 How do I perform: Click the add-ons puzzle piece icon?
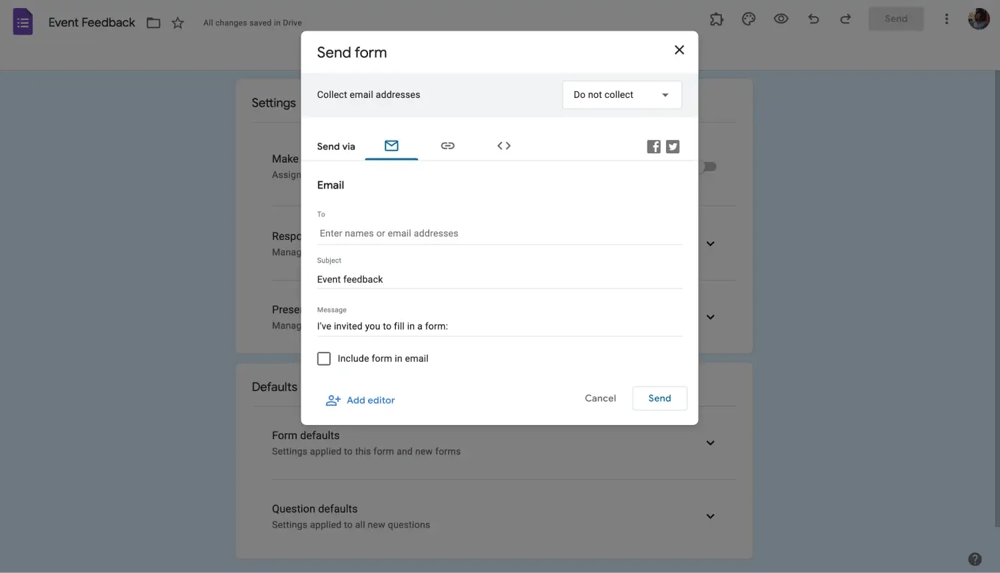[x=717, y=19]
